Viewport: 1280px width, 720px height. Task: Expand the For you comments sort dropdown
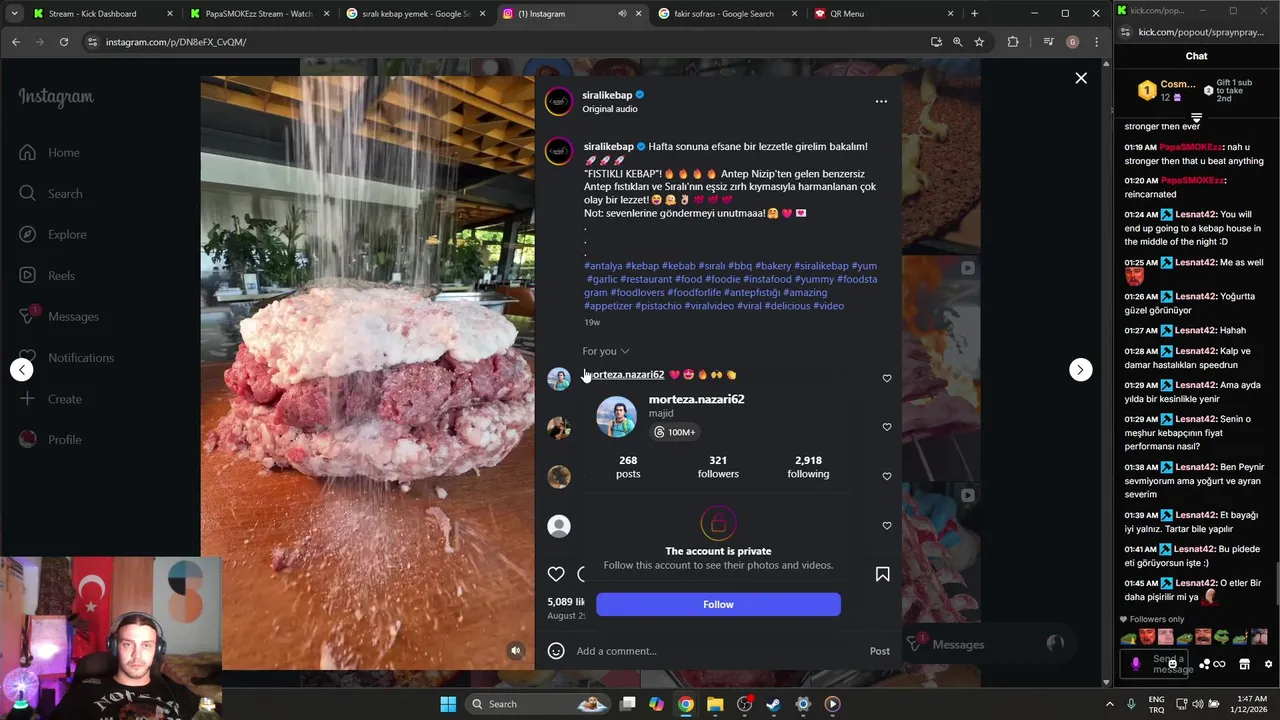pyautogui.click(x=606, y=351)
